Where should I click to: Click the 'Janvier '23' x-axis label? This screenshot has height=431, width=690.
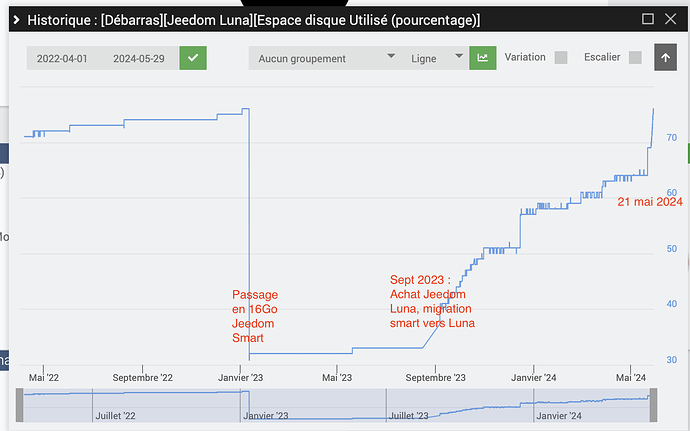pyautogui.click(x=241, y=378)
